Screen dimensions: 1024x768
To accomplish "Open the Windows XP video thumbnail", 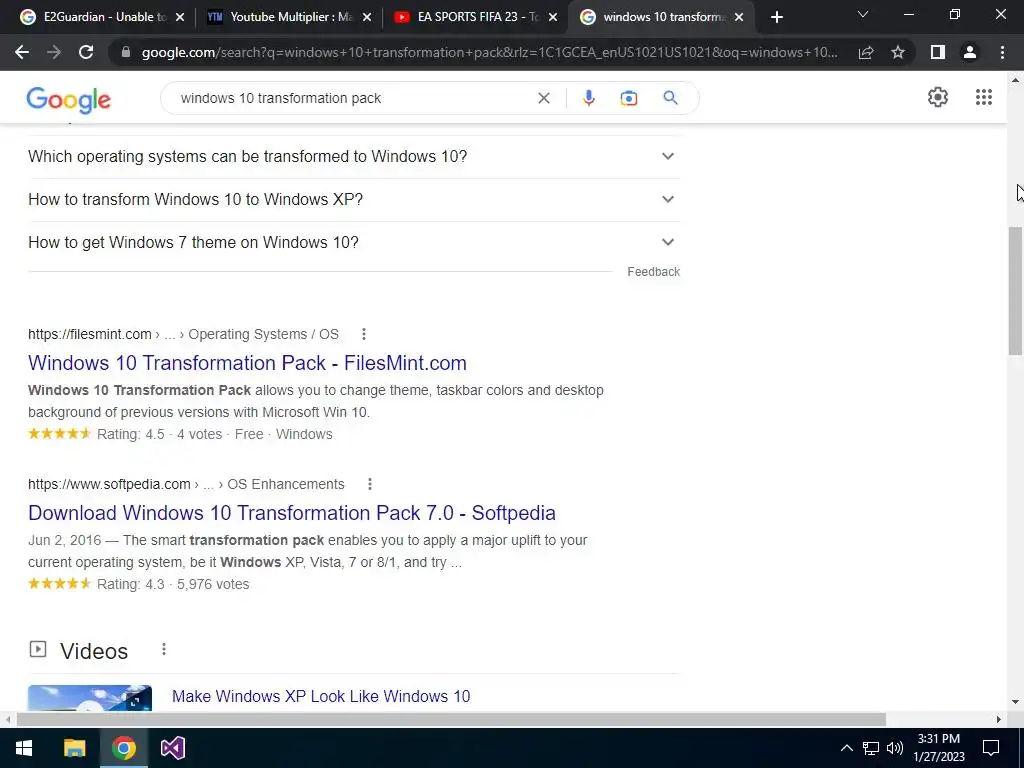I will pos(89,697).
